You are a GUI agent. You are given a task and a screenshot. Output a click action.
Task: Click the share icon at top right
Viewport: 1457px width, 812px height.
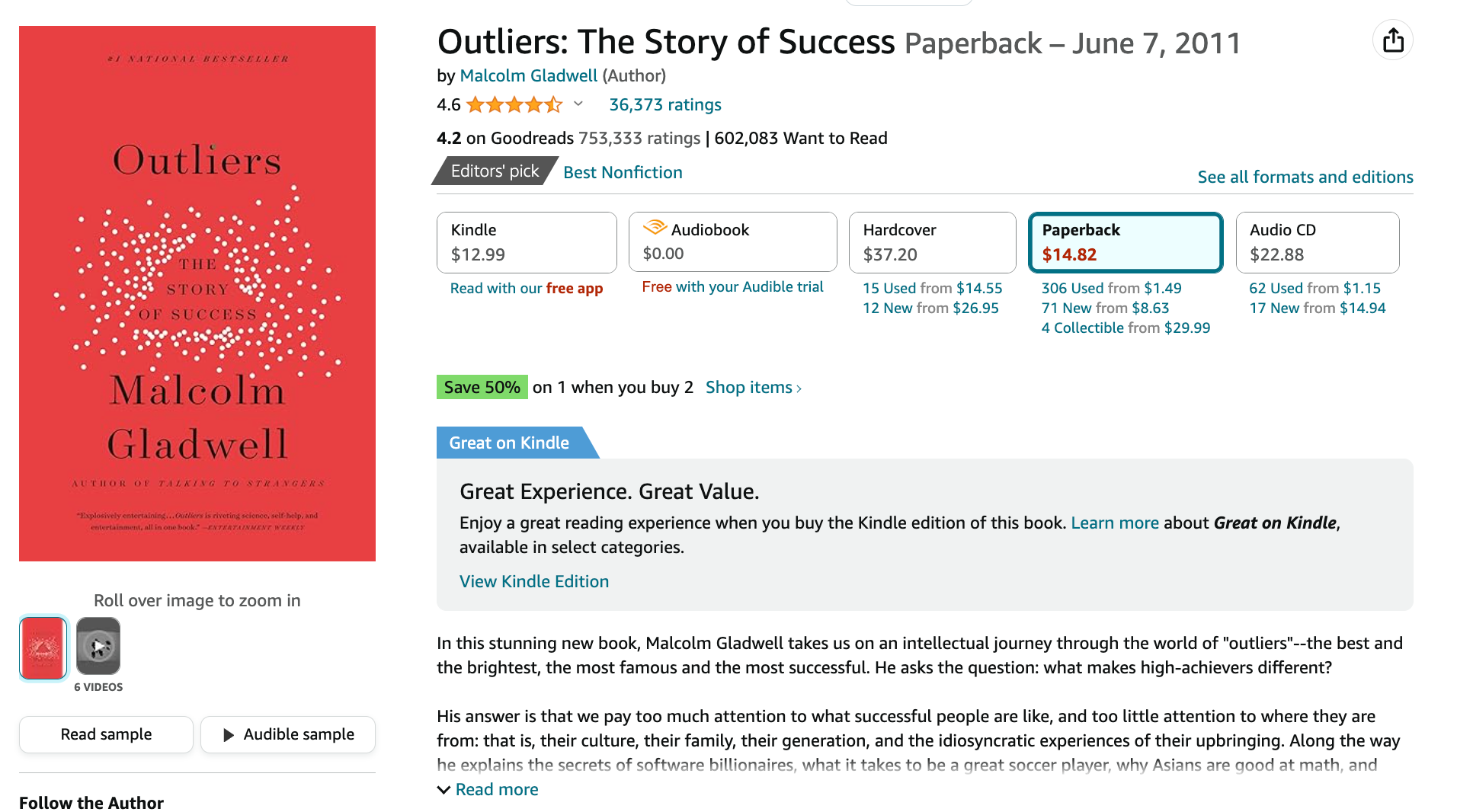[1392, 40]
